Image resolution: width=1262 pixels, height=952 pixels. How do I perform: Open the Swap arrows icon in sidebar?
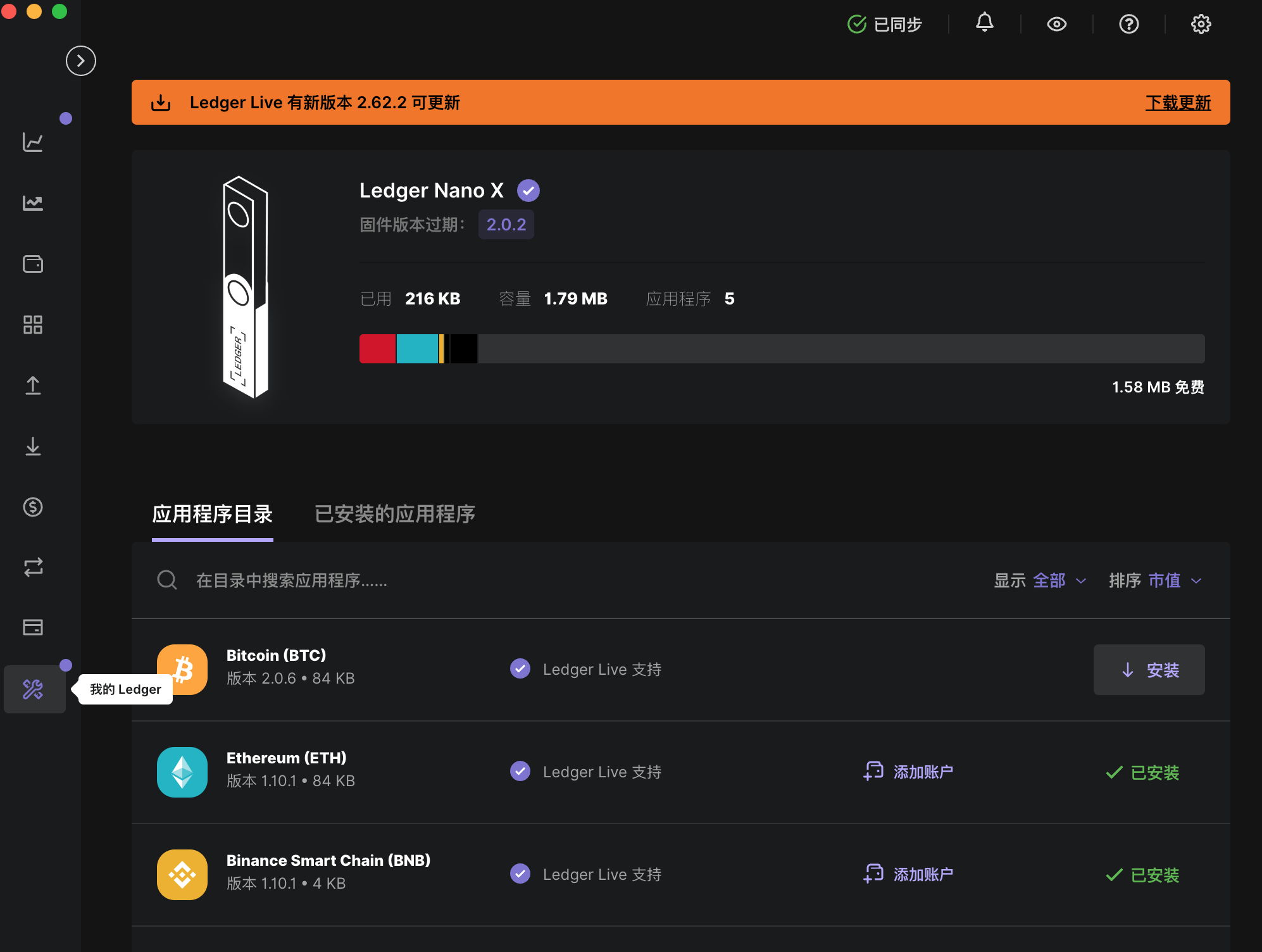(33, 567)
